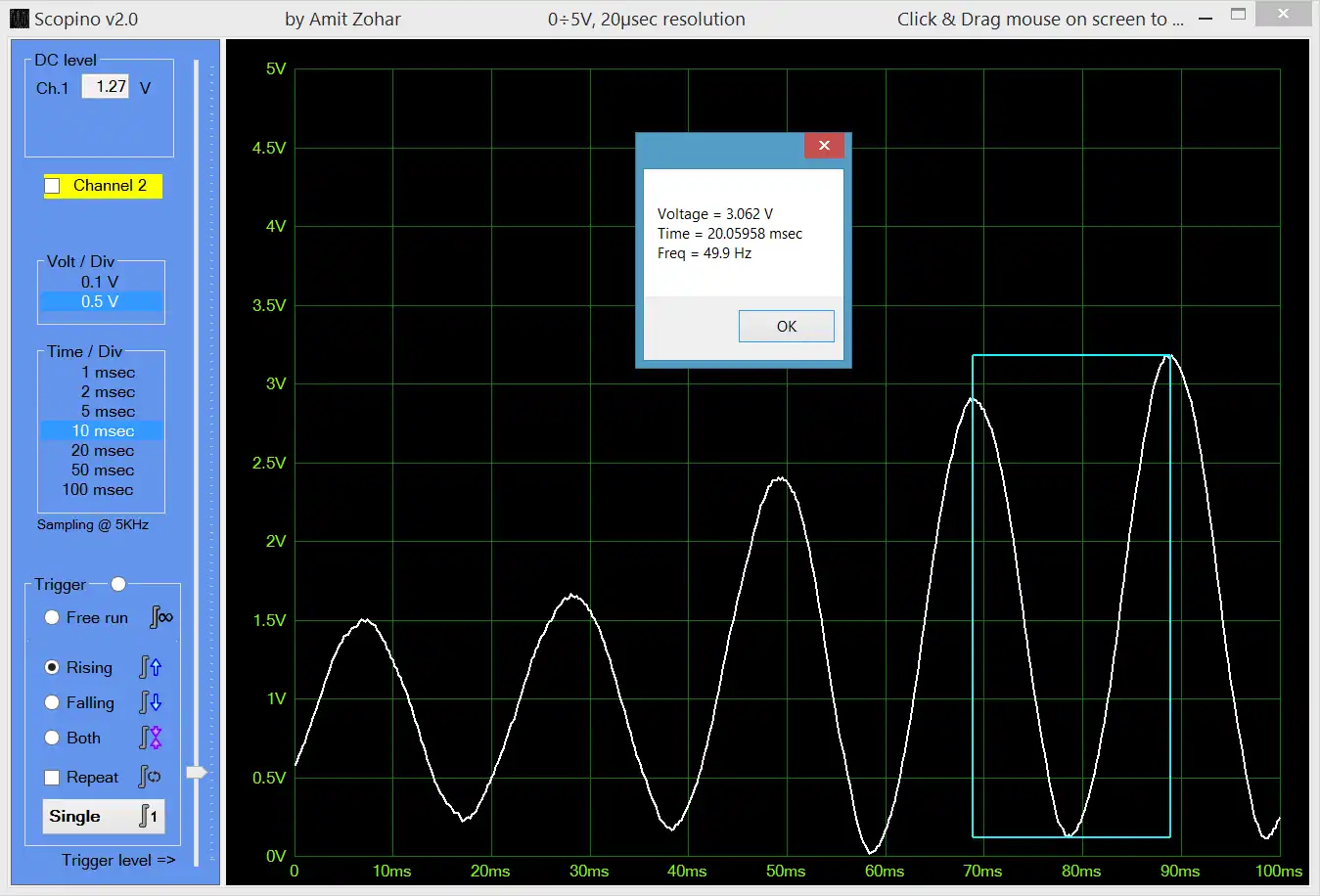Set time base to 10 msec

(x=102, y=431)
